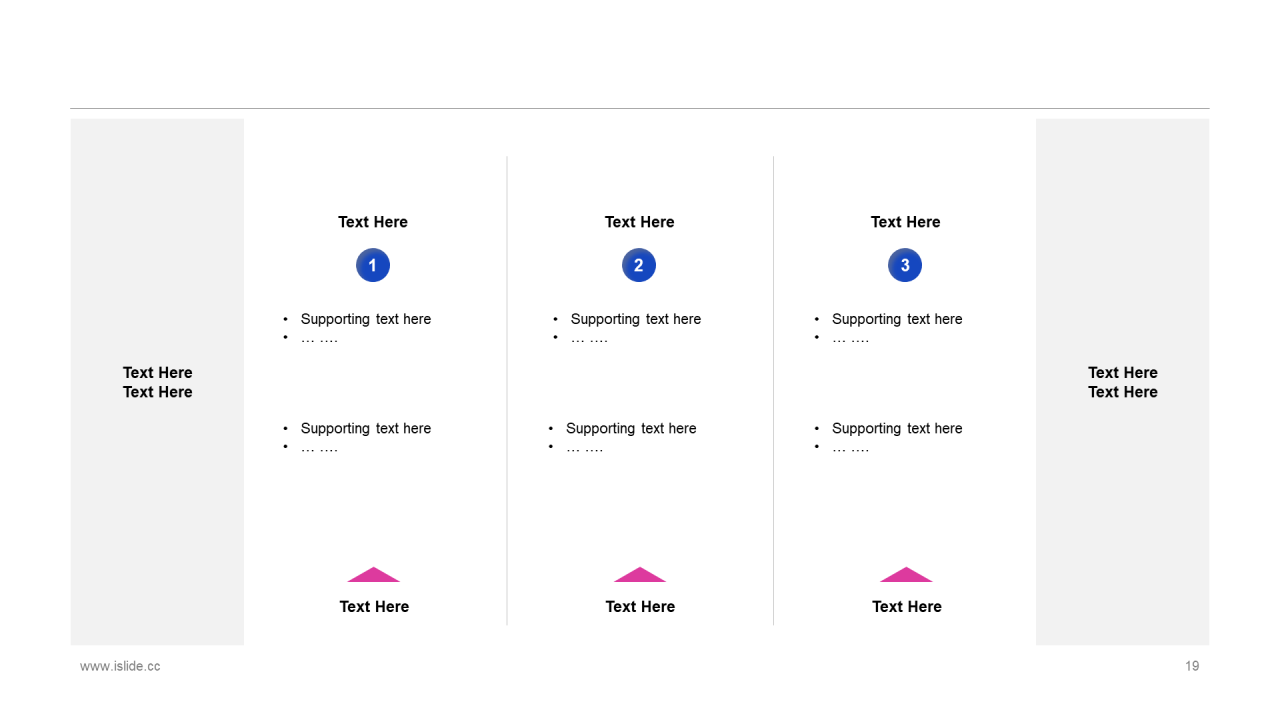Image resolution: width=1280 pixels, height=720 pixels.
Task: Click the upper "Supporting text here" bullet under circle 1
Action: click(x=366, y=319)
